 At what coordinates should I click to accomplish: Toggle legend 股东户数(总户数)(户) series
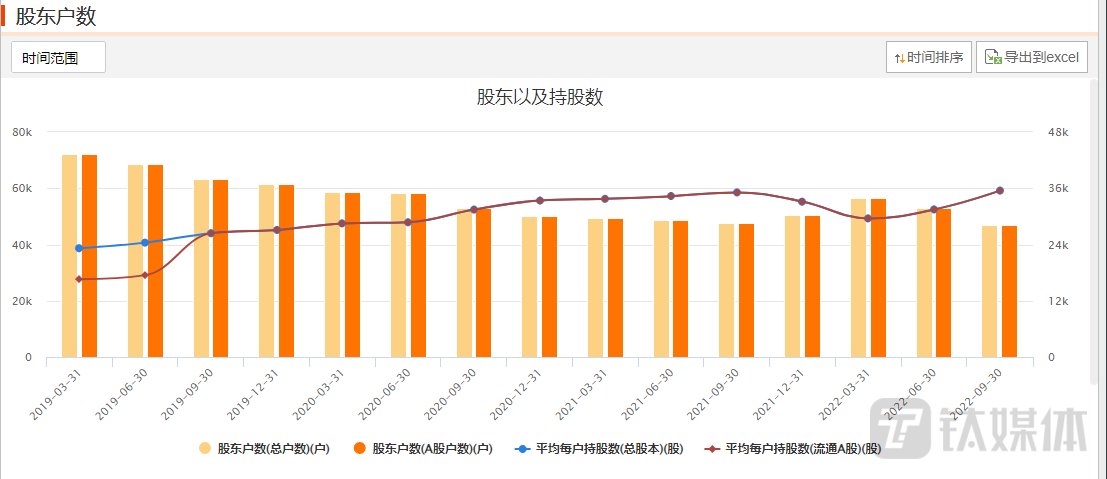coord(264,448)
